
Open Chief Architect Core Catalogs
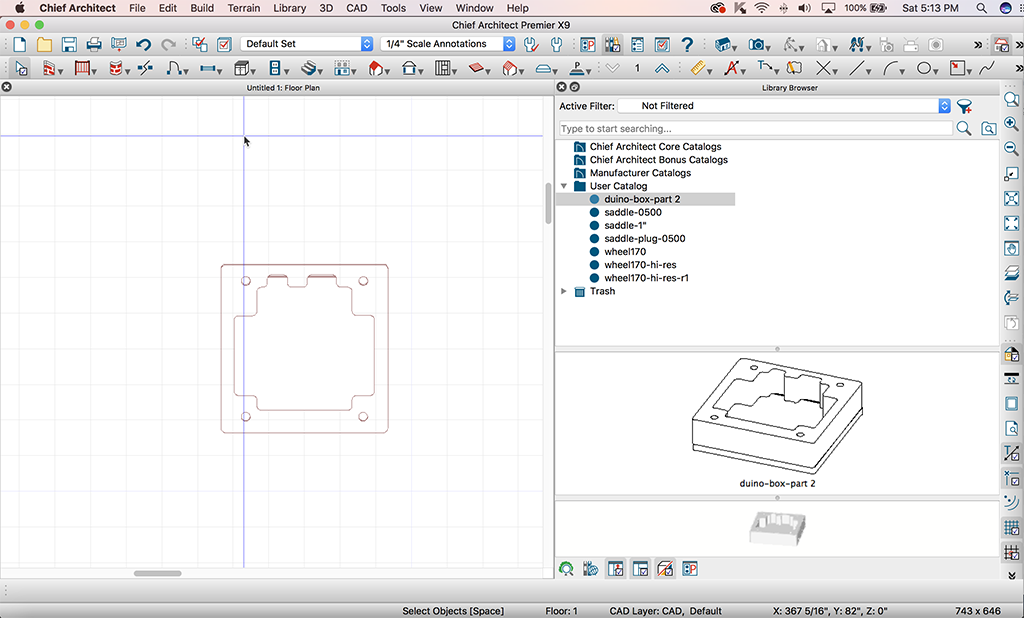[x=655, y=147]
